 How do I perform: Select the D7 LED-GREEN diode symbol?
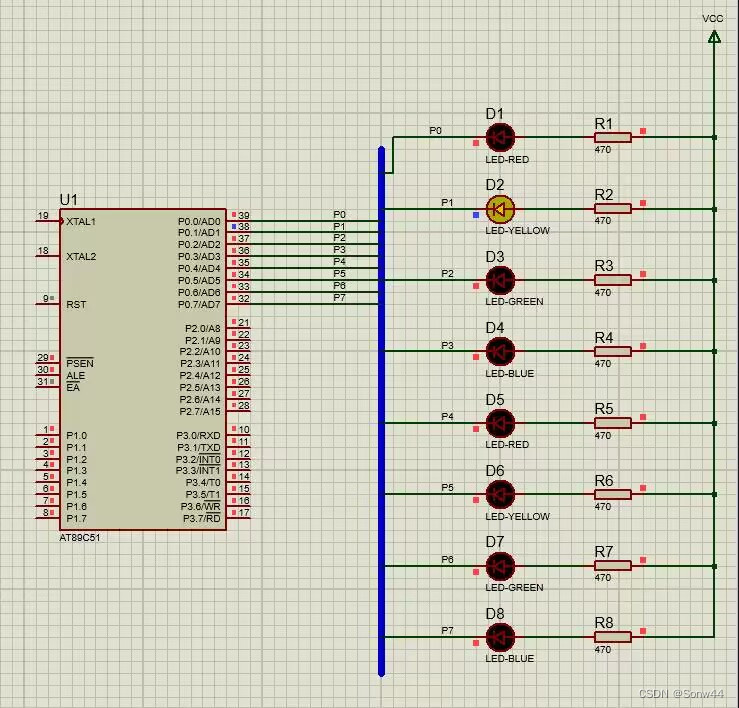pyautogui.click(x=500, y=566)
